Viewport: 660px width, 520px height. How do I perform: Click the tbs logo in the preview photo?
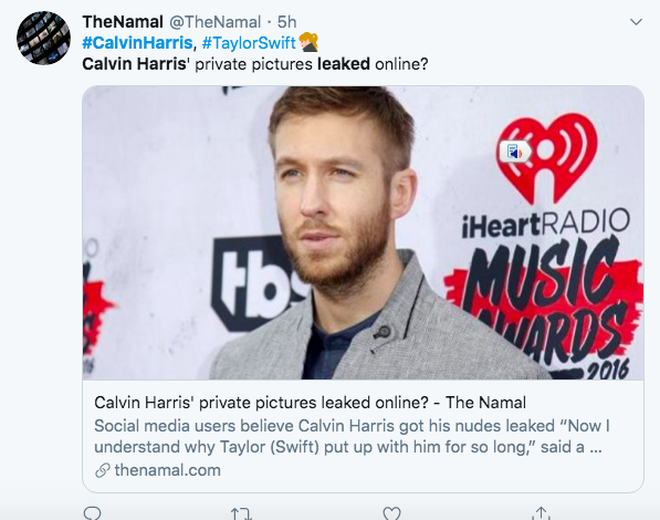(258, 282)
